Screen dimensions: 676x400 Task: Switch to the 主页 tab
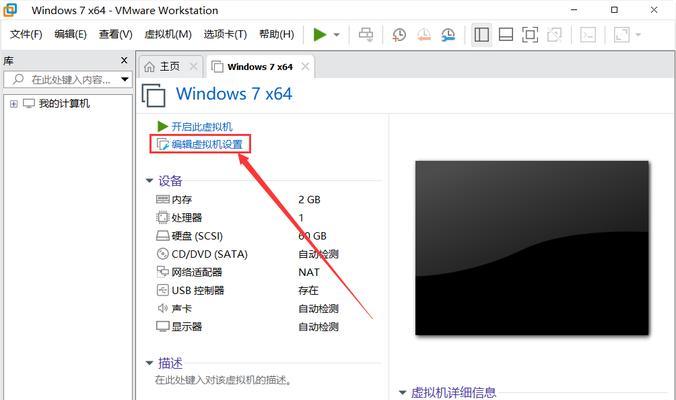click(x=170, y=66)
